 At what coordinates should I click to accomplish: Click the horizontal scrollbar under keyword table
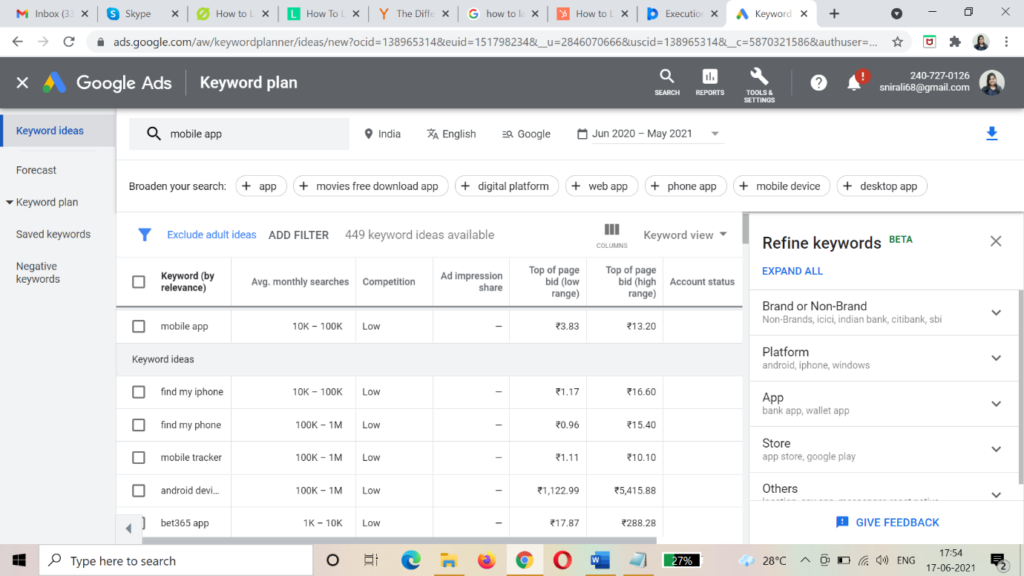click(x=399, y=540)
